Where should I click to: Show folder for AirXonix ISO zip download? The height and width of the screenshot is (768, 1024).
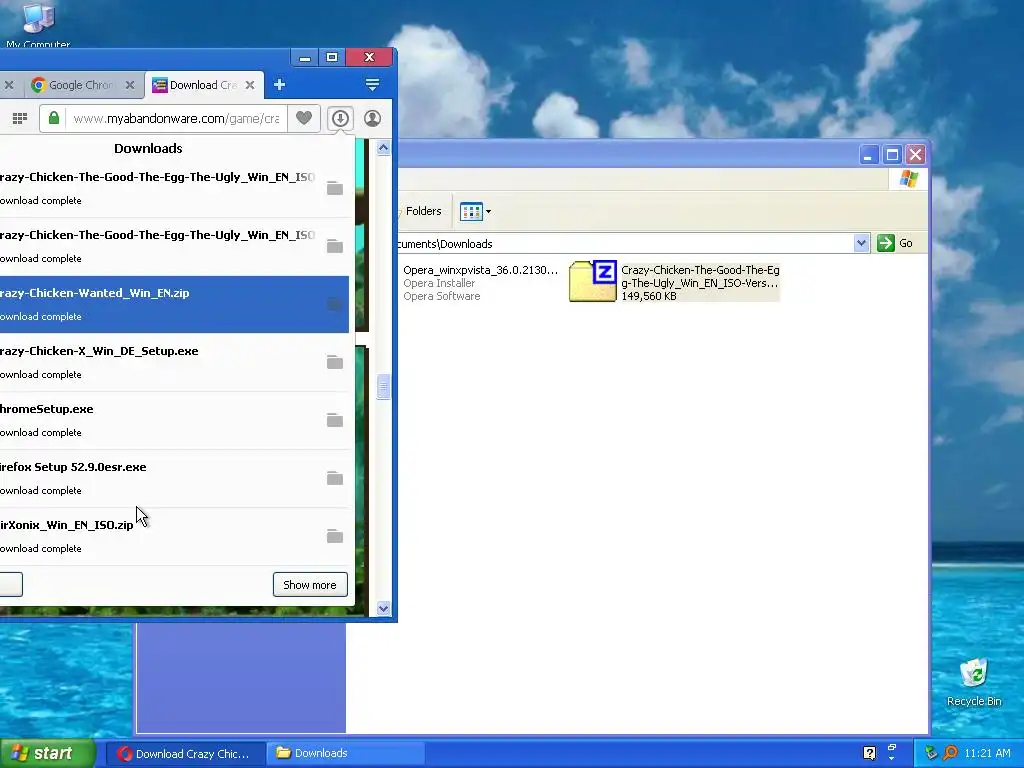pos(335,536)
